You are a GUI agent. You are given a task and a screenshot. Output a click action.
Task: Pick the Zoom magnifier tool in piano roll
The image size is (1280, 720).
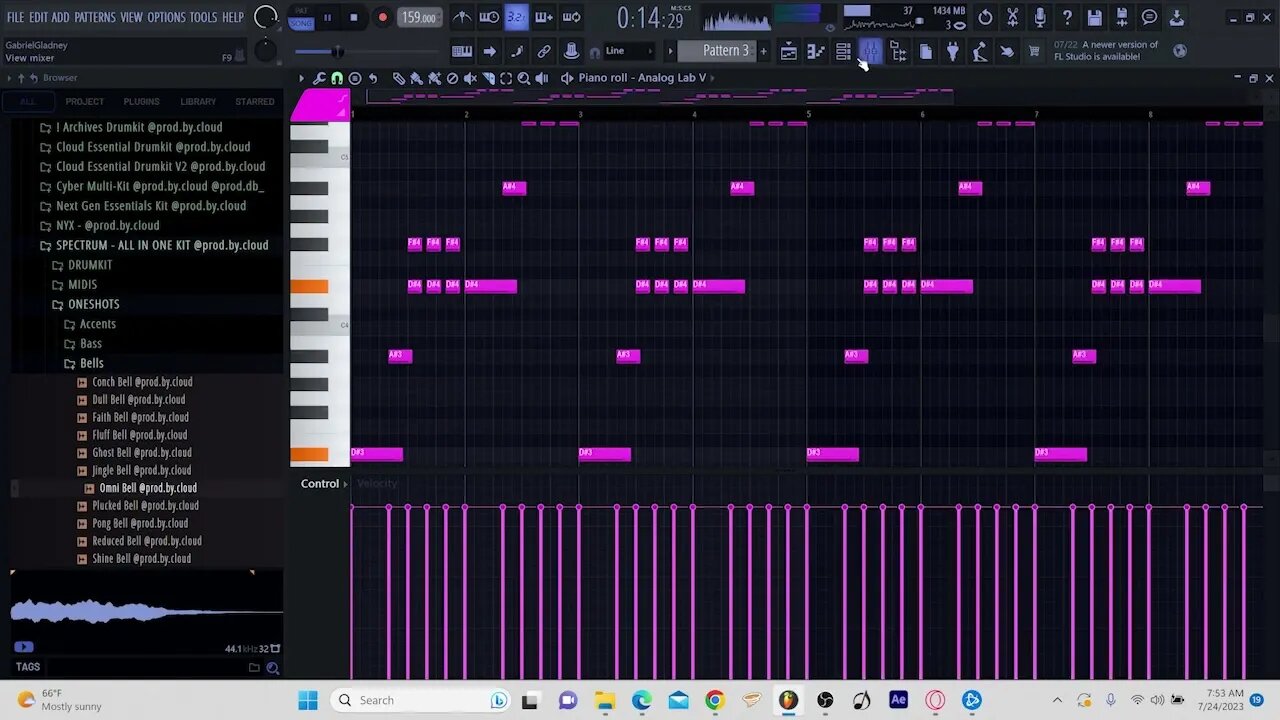(x=524, y=78)
